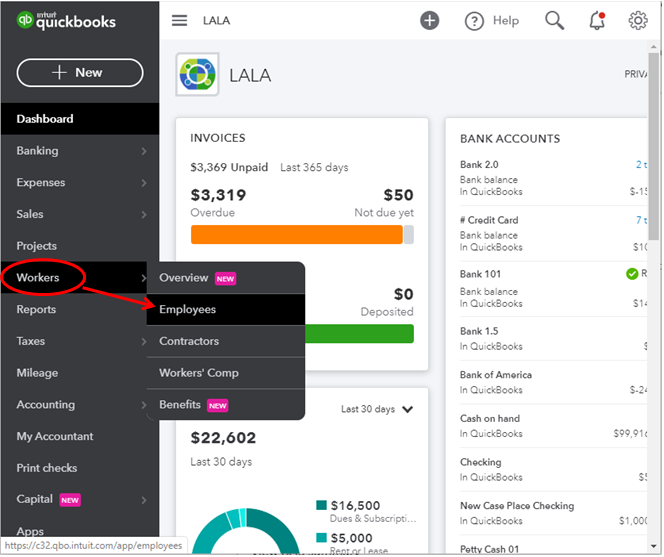Open the Petty Cash 01 account
Viewport: 664px width, 557px height.
point(489,549)
